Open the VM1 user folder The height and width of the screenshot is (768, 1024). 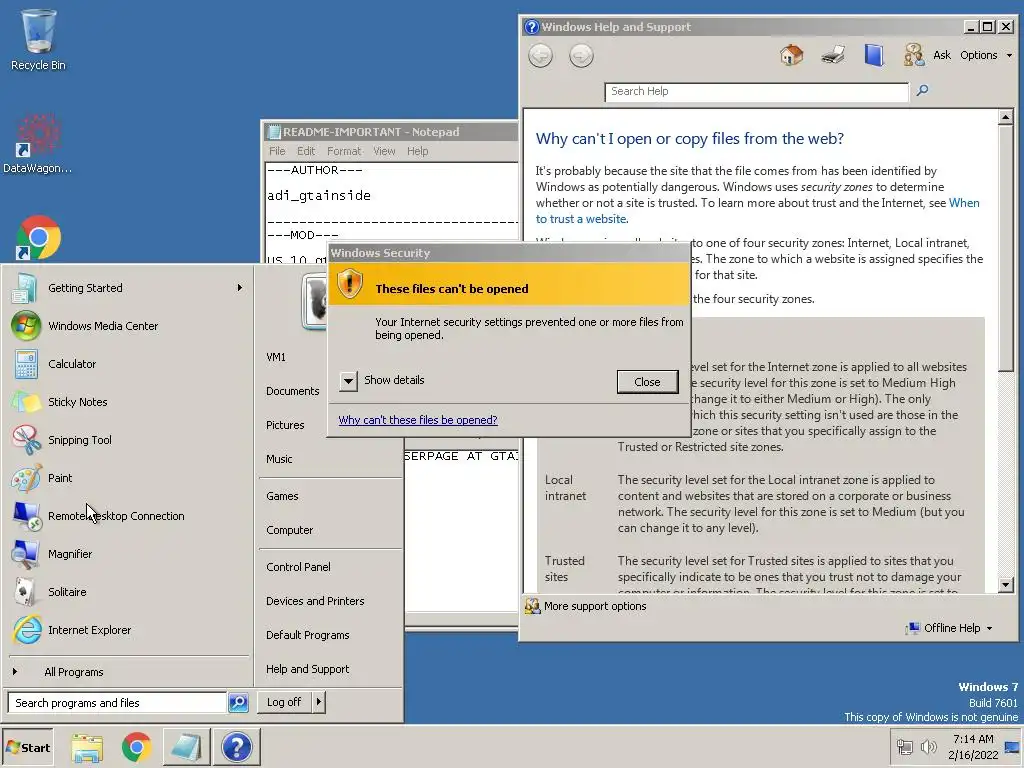[276, 357]
